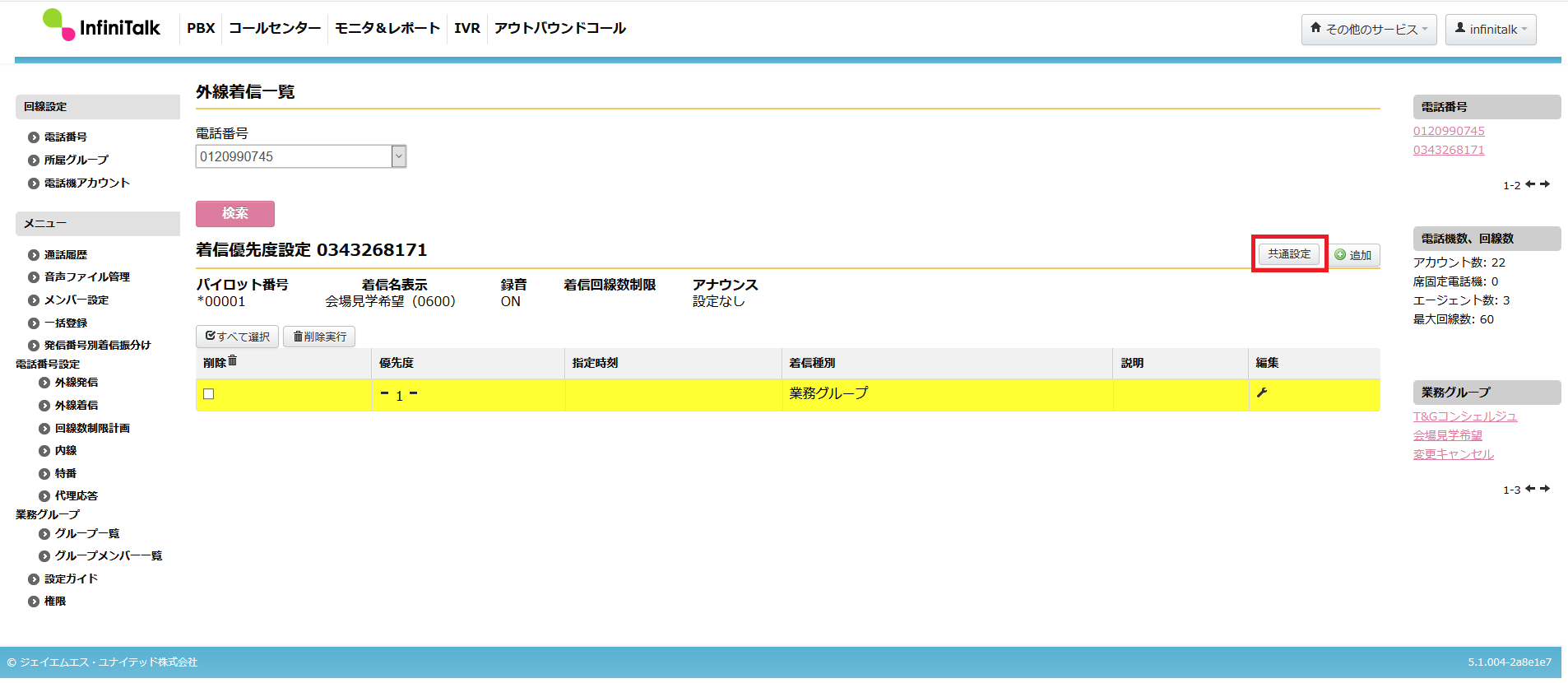Click the previous arrow under the 業務グループ list
1568x683 pixels.
[x=1530, y=489]
